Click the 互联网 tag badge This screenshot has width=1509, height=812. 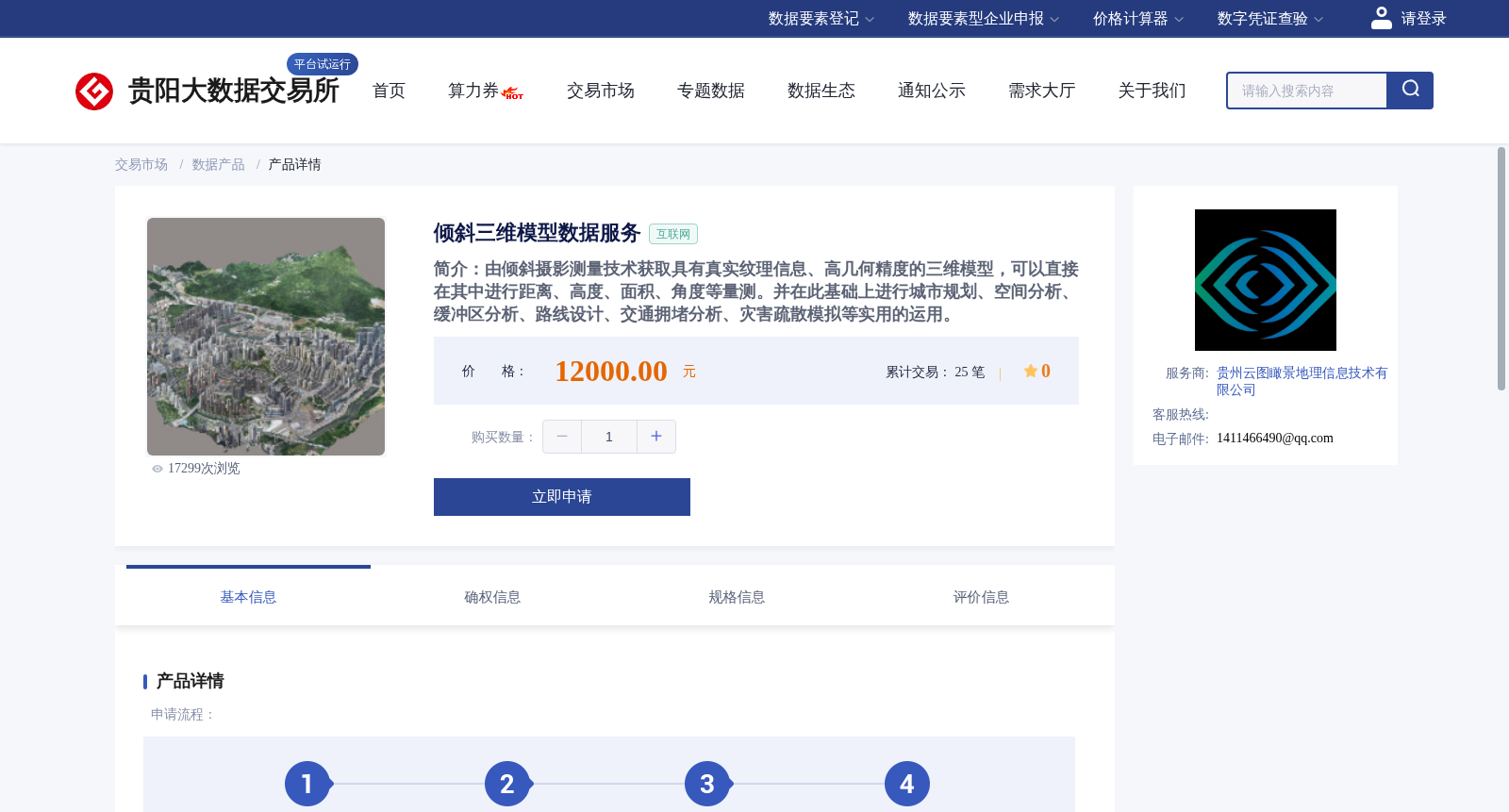[673, 234]
